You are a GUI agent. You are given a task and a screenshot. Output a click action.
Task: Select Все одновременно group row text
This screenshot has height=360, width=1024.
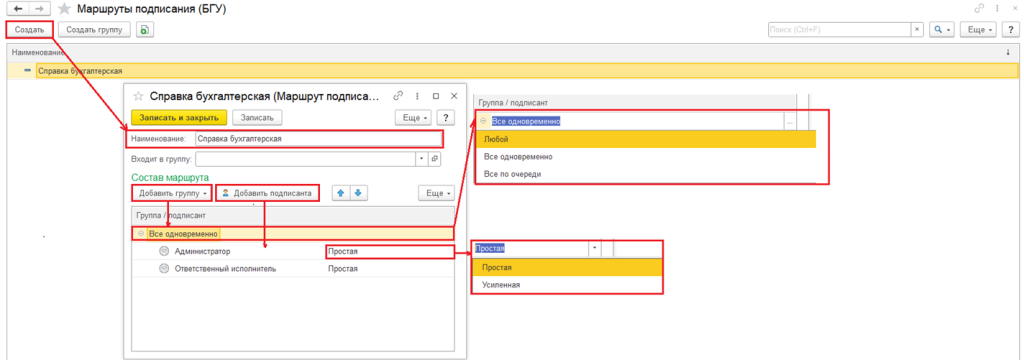[184, 233]
